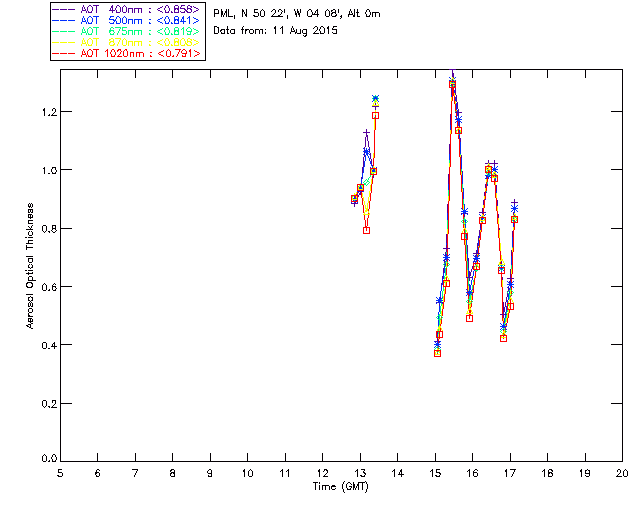Image resolution: width=640 pixels, height=512 pixels.
Task: Click the 'AOT 870nm : <0.806>' legend entry
Action: click(126, 42)
